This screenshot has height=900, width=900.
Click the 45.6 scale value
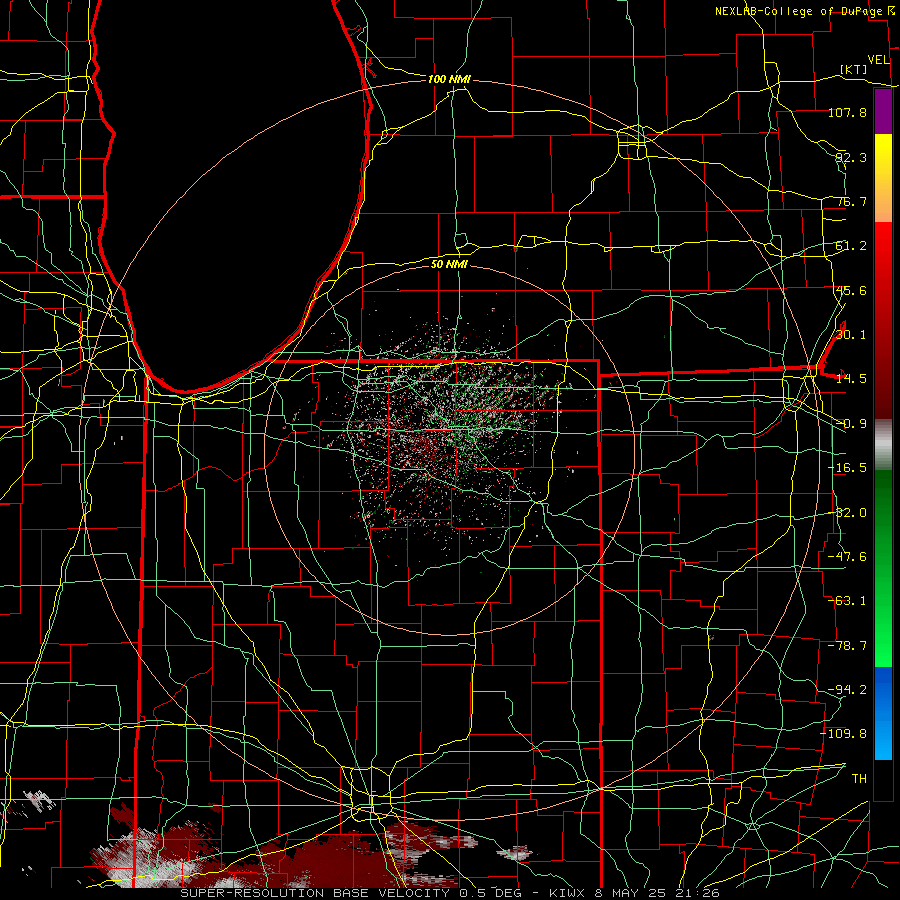tap(851, 290)
